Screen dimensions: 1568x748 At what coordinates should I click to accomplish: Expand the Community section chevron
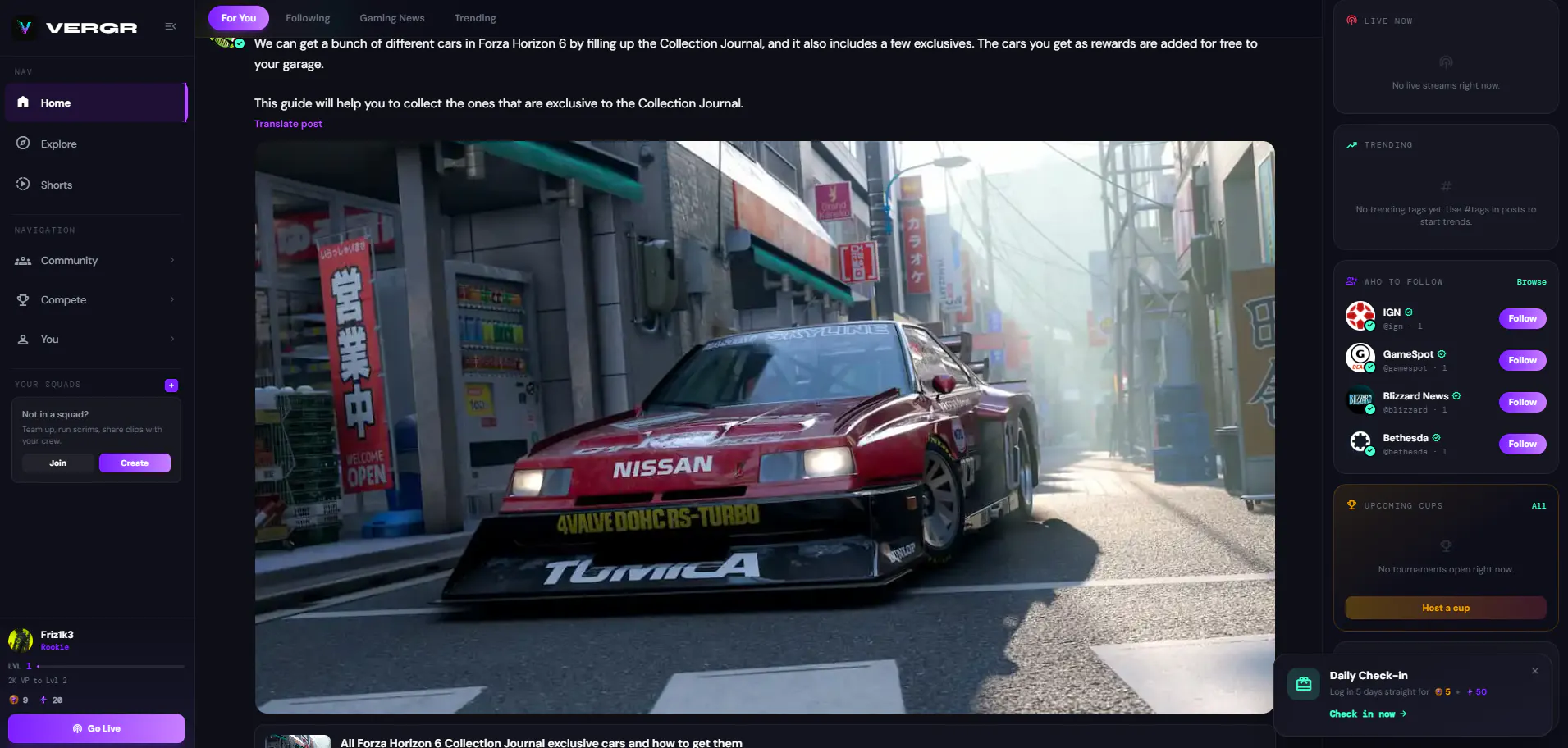pyautogui.click(x=172, y=260)
